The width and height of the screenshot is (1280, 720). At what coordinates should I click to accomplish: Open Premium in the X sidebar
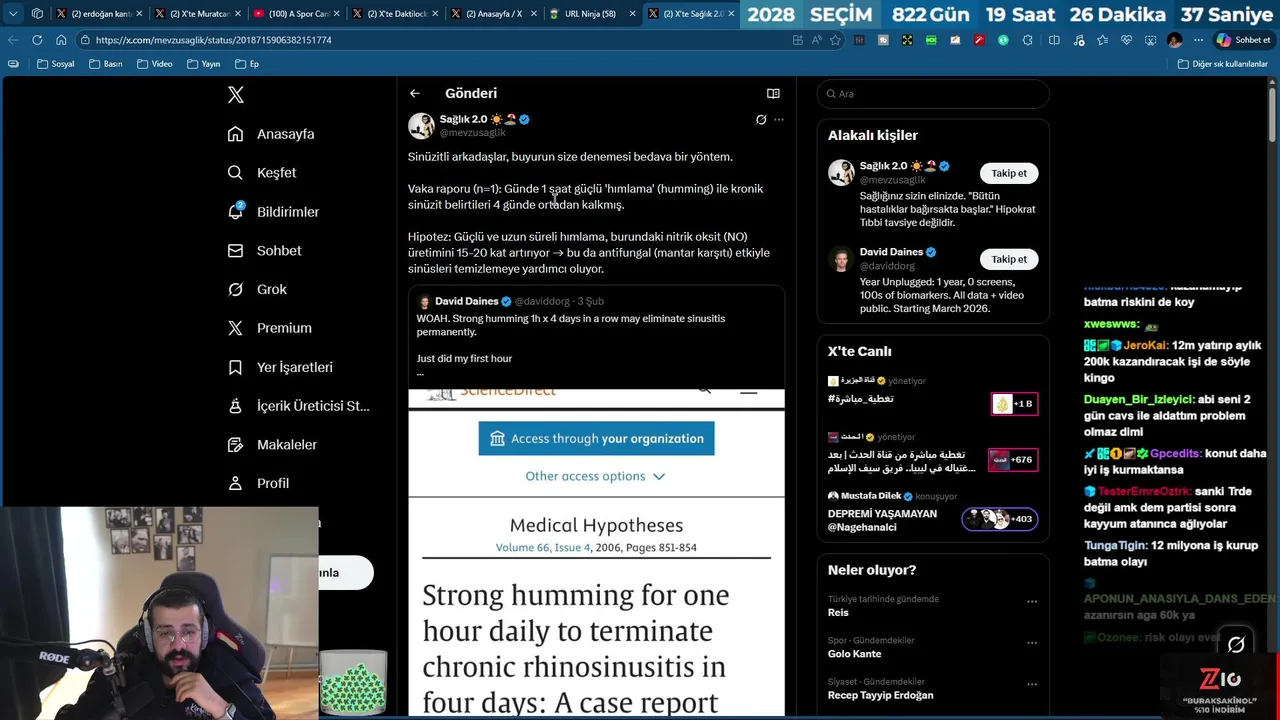coord(269,328)
